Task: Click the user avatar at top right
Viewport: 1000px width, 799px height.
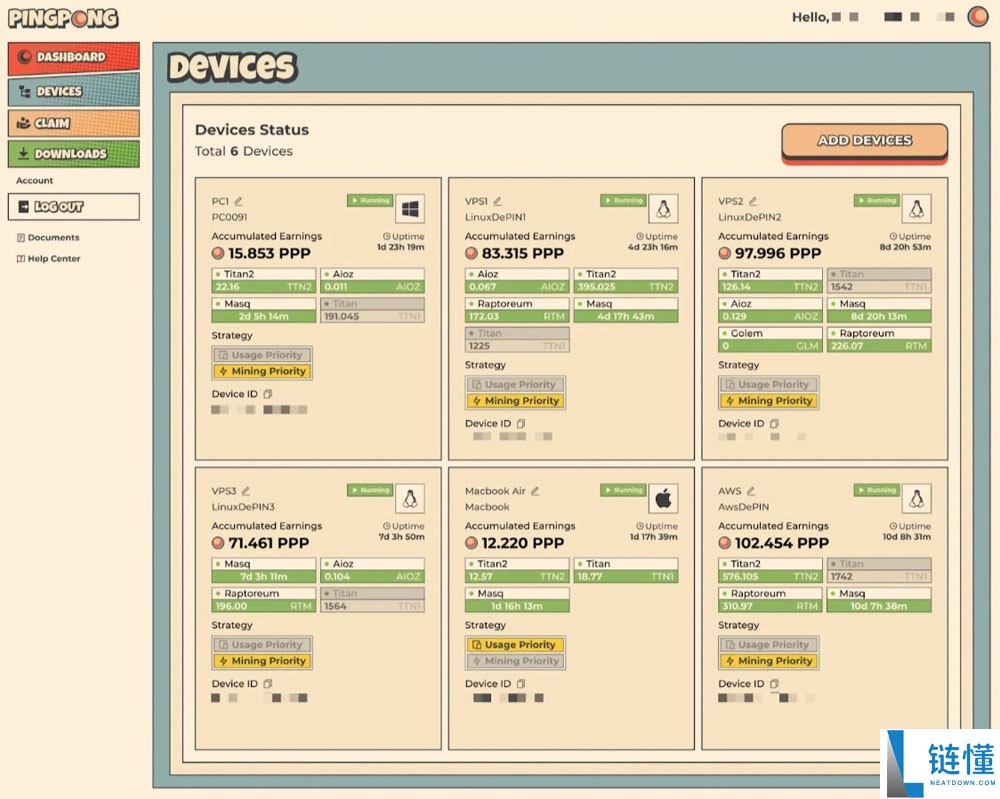Action: coord(978,17)
